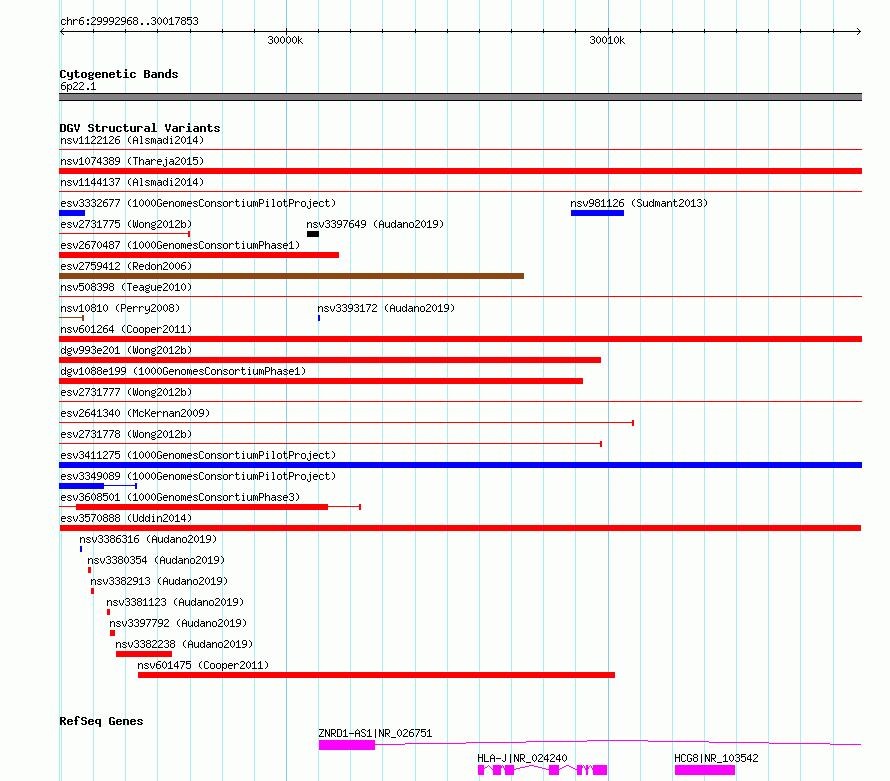Click the esv3332677 variant label
The height and width of the screenshot is (781, 890).
(198, 203)
